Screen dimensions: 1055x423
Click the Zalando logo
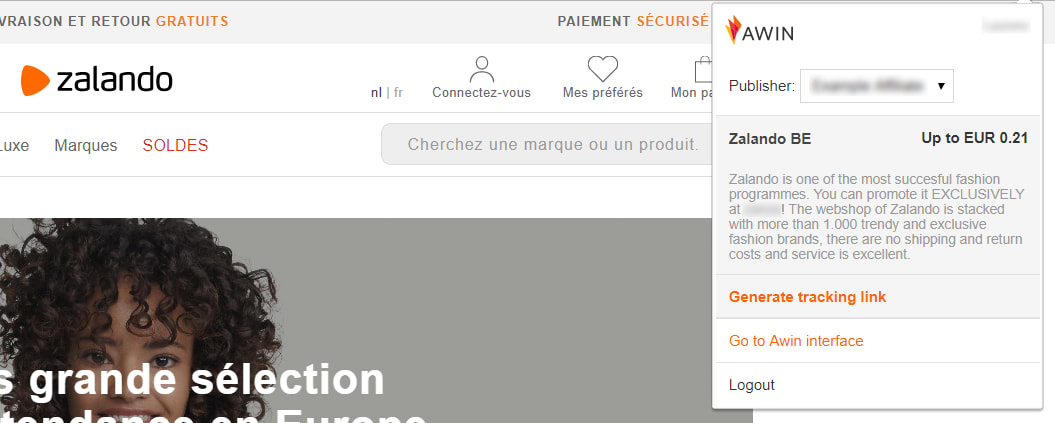pyautogui.click(x=96, y=80)
